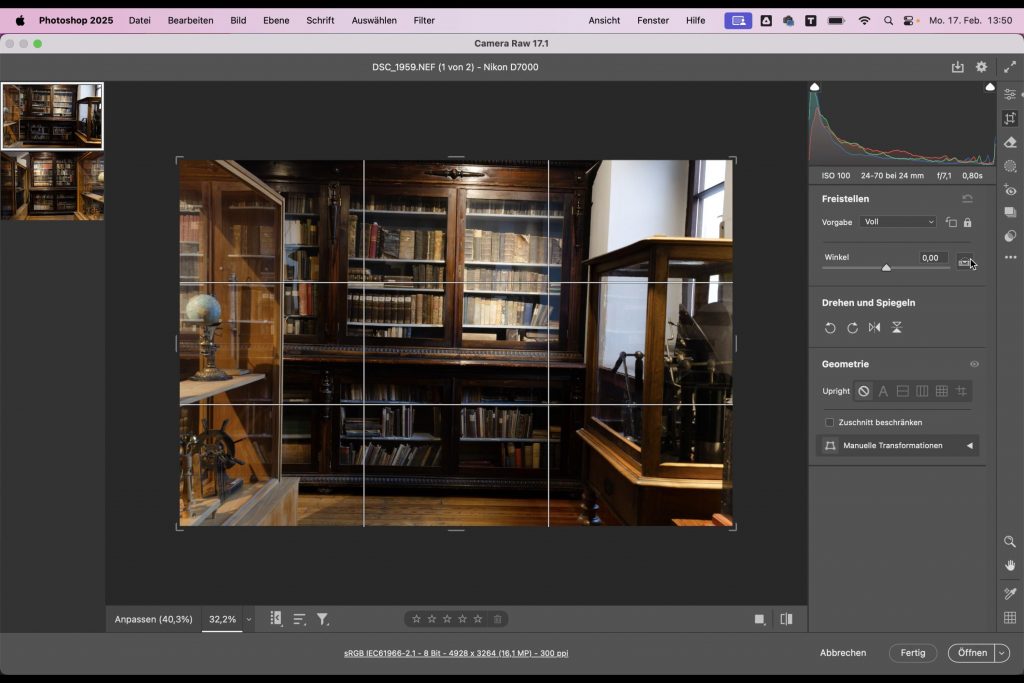Click the Winkel angle slider handle
Image resolution: width=1024 pixels, height=683 pixels.
(886, 268)
